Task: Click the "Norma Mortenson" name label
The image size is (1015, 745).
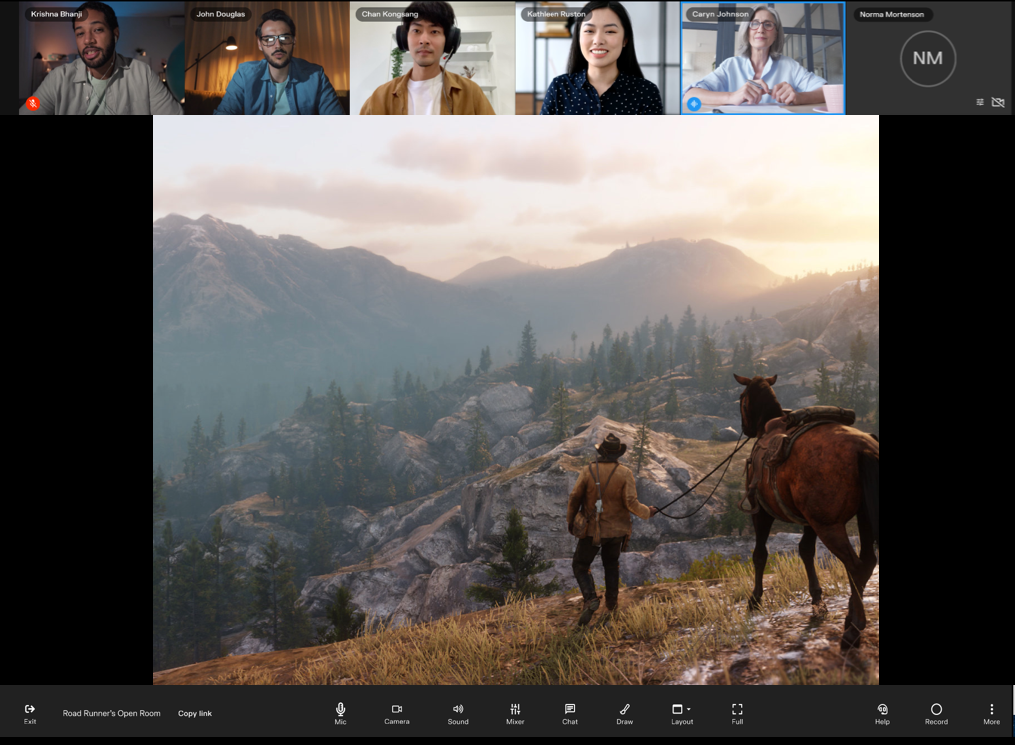Action: [x=892, y=14]
